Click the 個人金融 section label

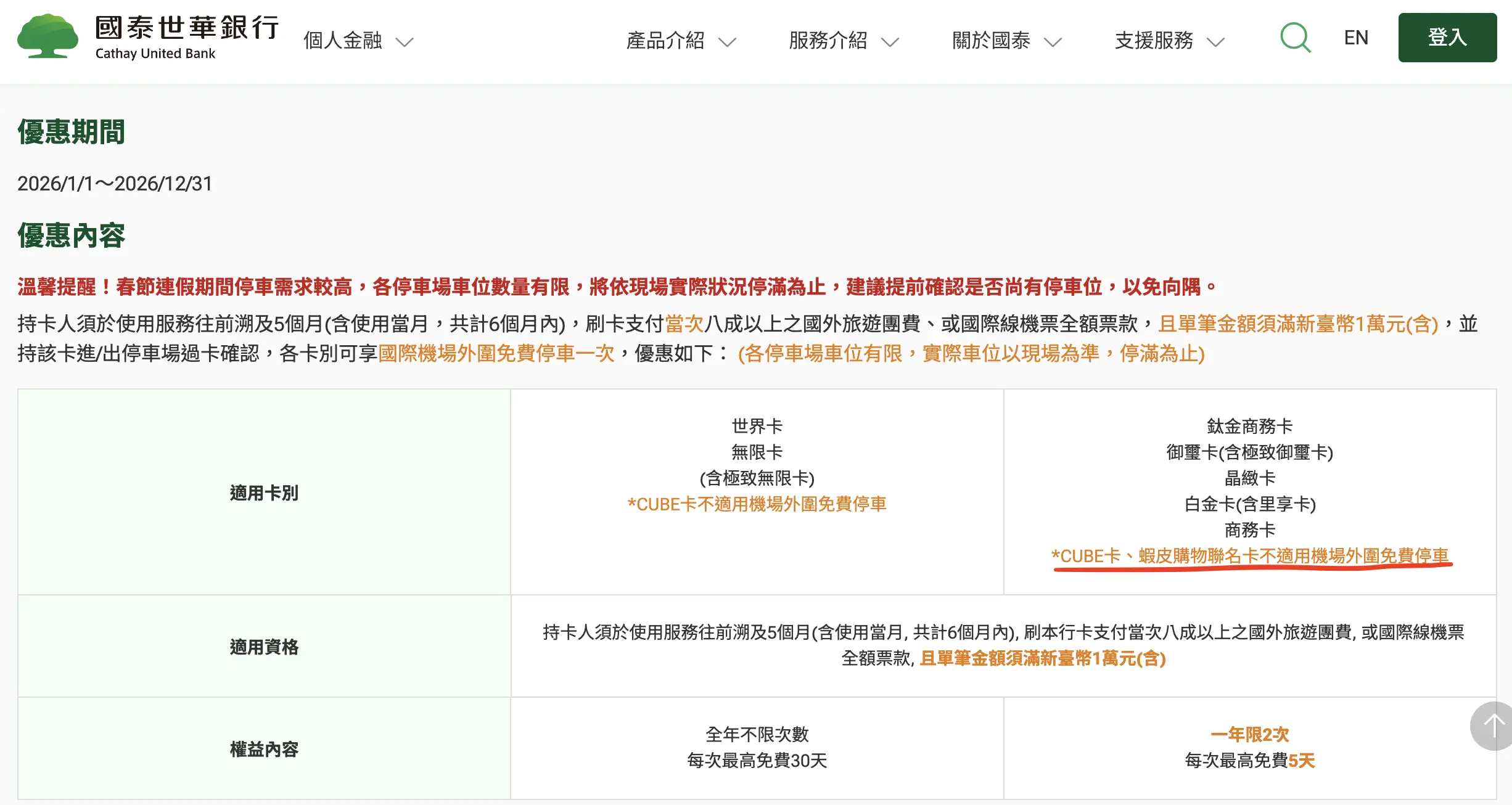coord(343,41)
